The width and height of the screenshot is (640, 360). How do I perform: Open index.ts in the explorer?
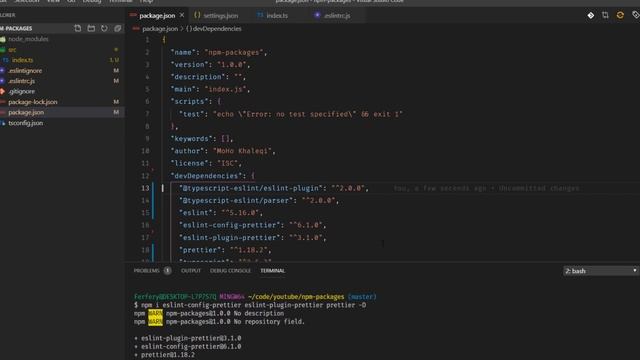tap(22, 60)
